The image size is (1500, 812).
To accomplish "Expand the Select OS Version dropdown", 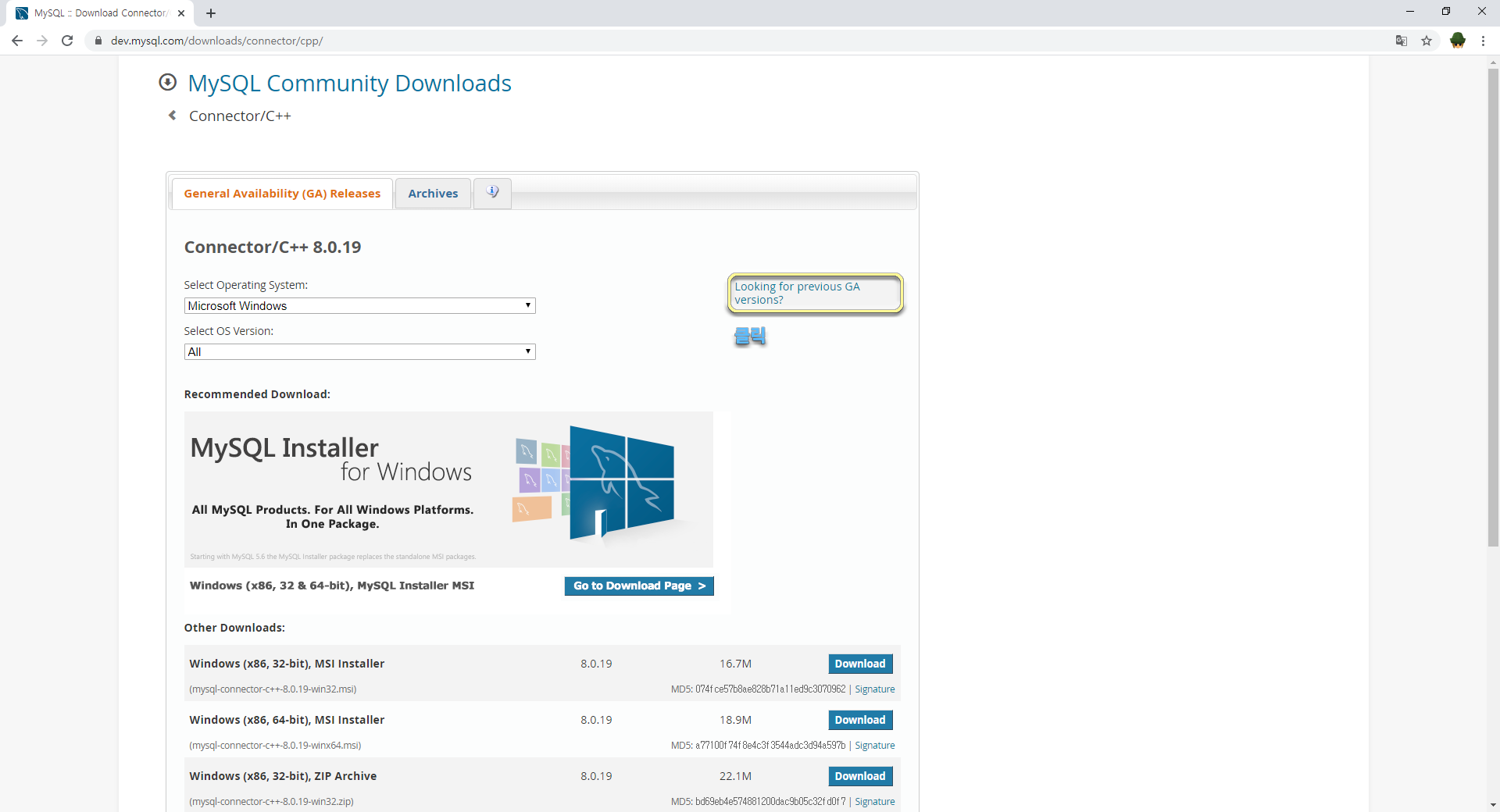I will point(359,352).
